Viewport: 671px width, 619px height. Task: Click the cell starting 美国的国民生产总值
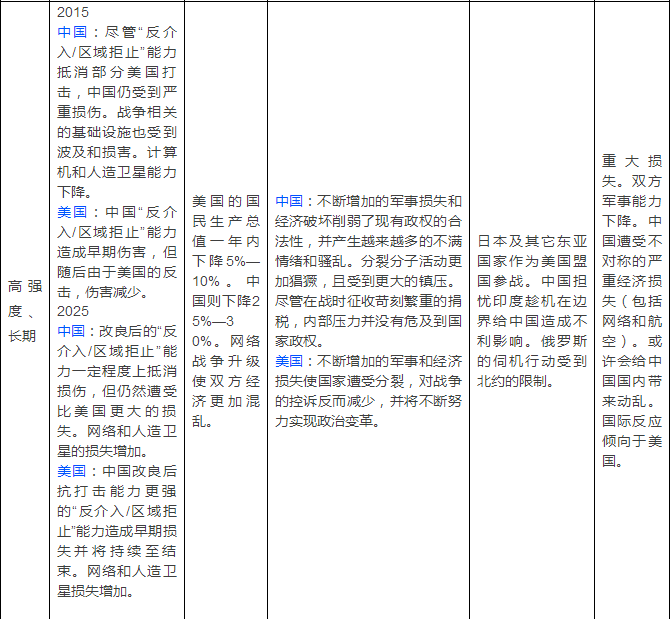coord(226,310)
